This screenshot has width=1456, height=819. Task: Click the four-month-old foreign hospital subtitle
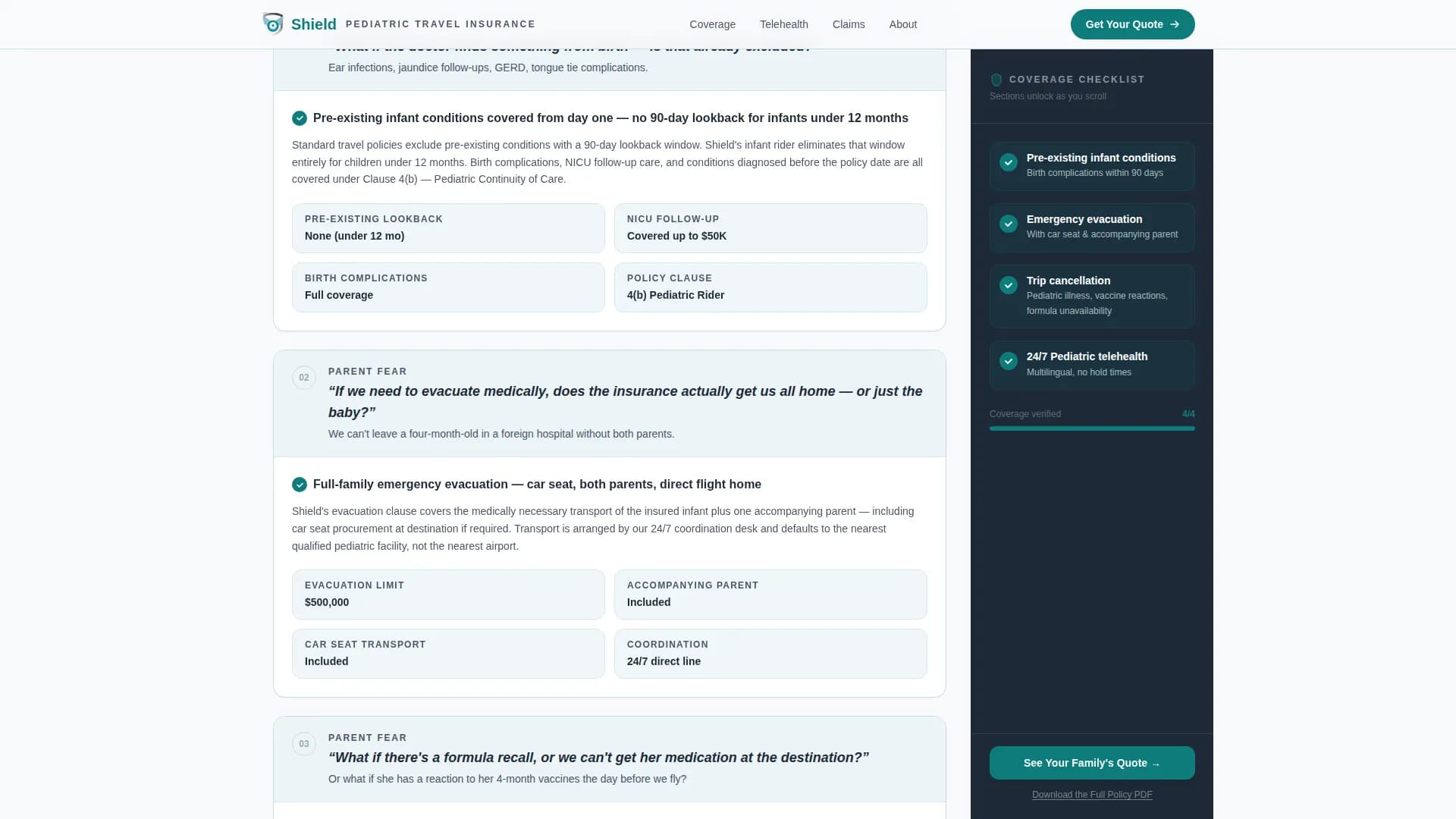[x=501, y=434]
